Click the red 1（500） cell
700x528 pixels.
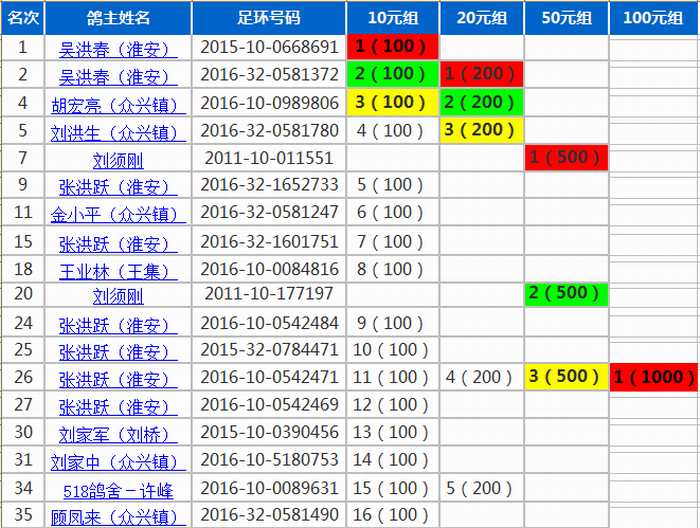(565, 158)
